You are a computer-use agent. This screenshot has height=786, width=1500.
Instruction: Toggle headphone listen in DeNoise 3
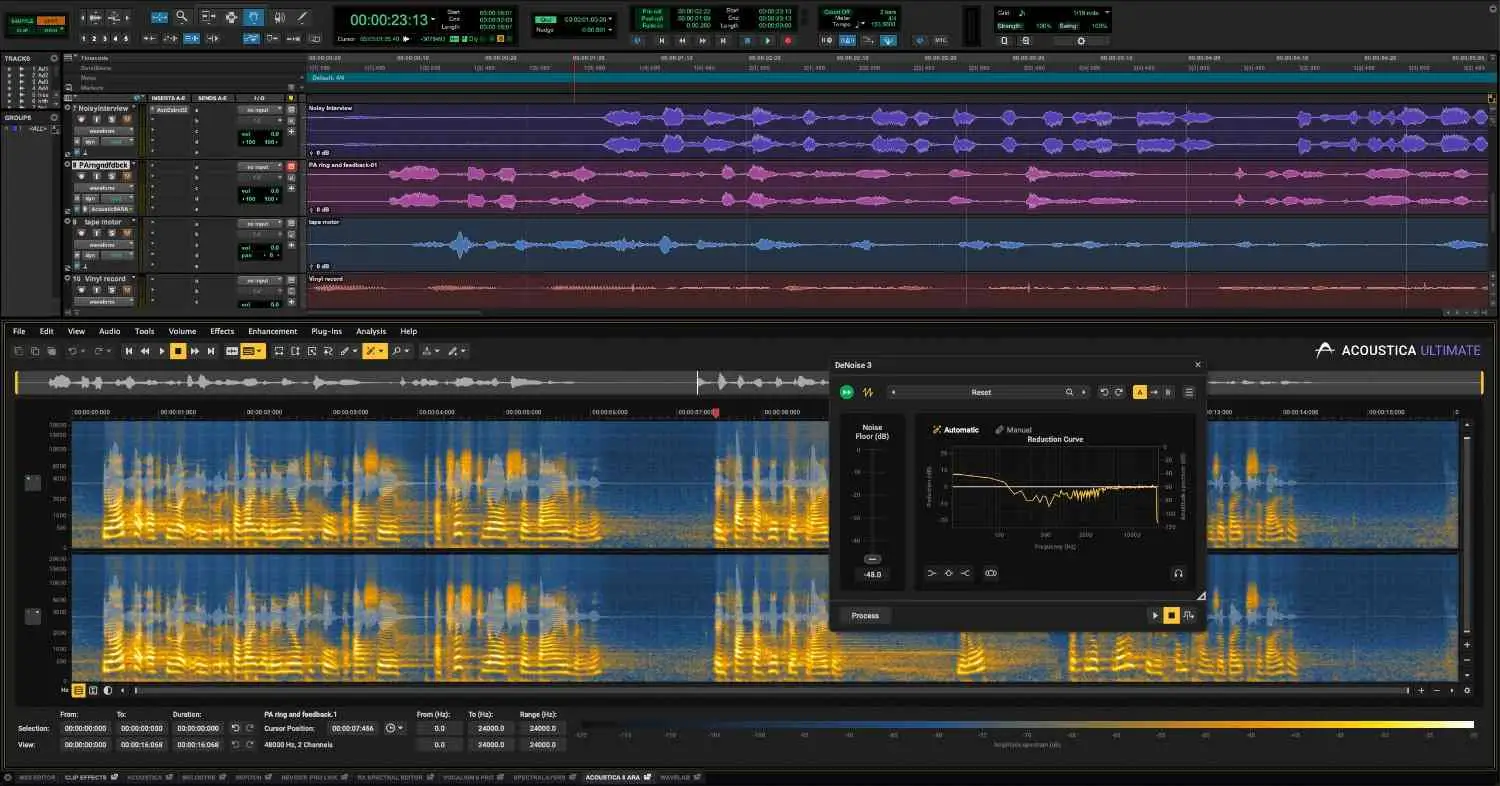(x=1178, y=574)
